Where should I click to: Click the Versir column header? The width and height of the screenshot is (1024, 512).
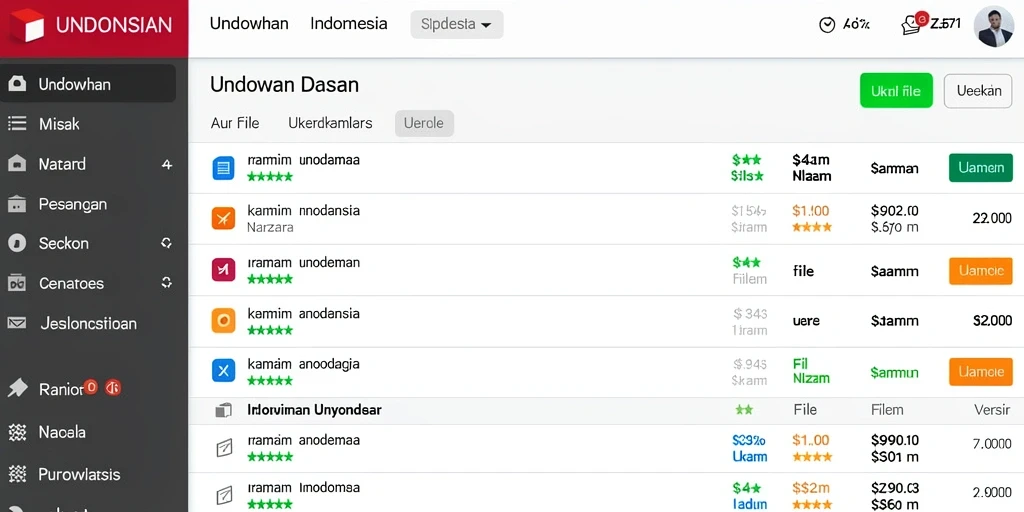tap(993, 409)
